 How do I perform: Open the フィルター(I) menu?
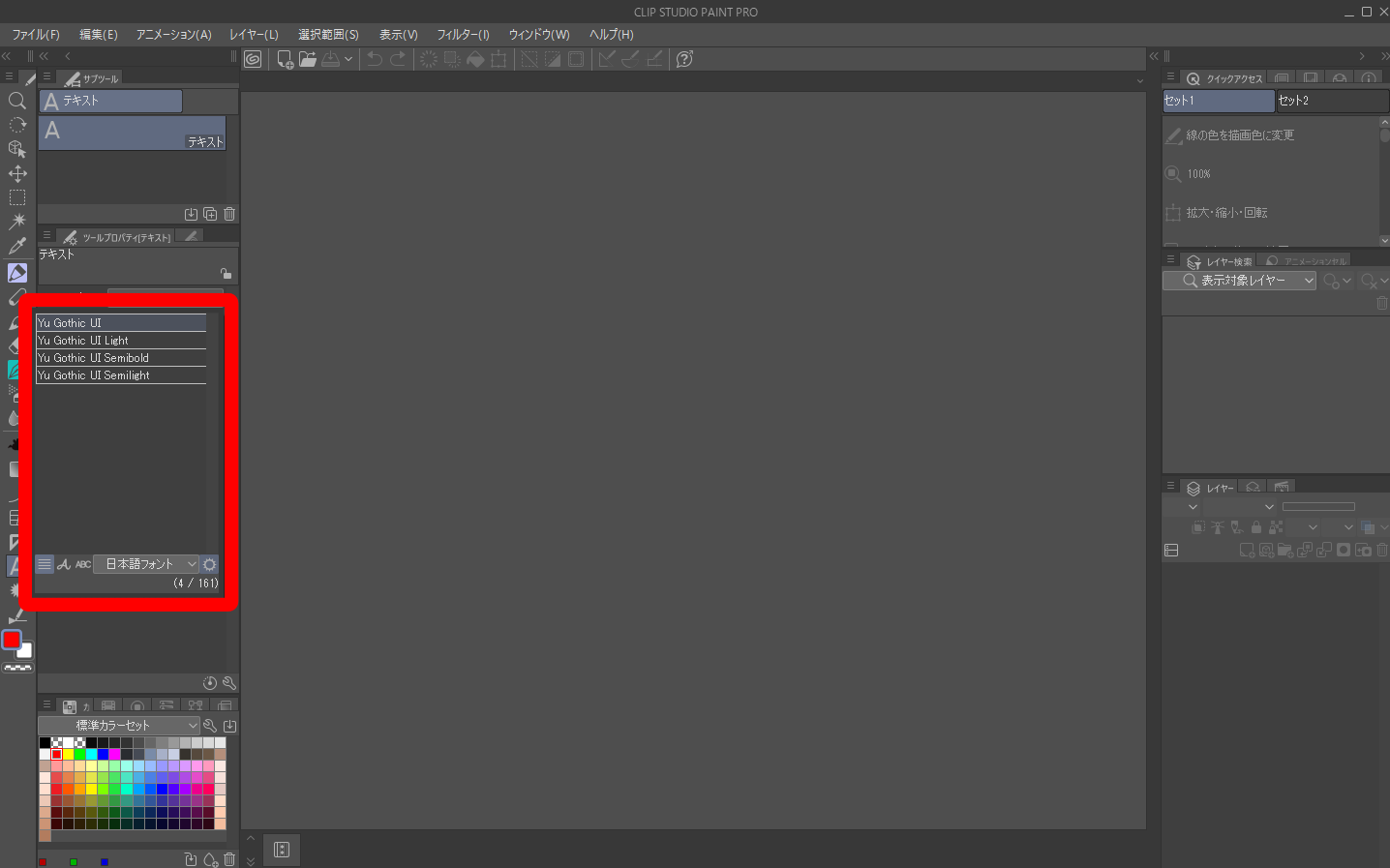click(463, 35)
